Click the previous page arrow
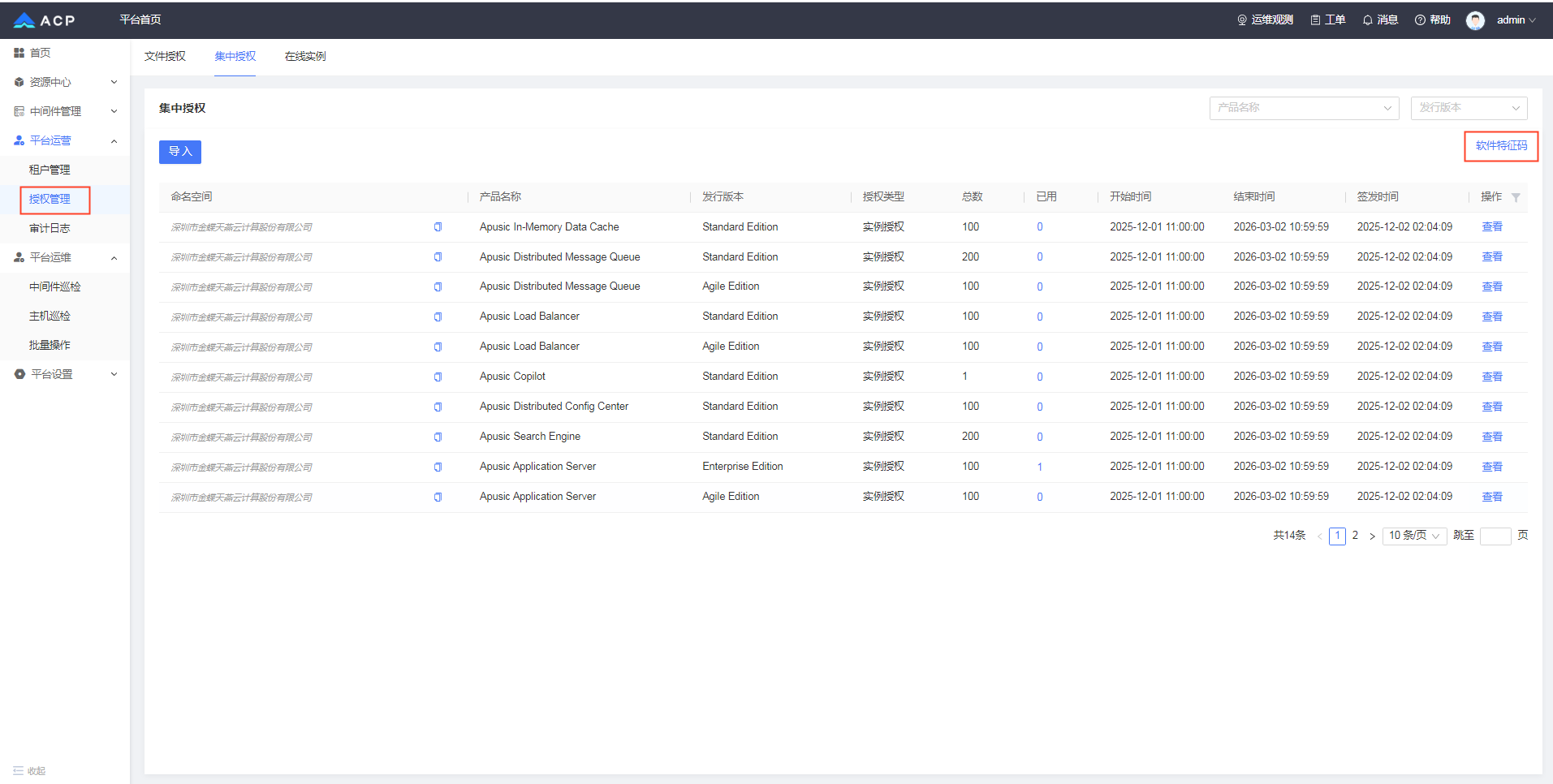This screenshot has height=784, width=1553. (1320, 536)
